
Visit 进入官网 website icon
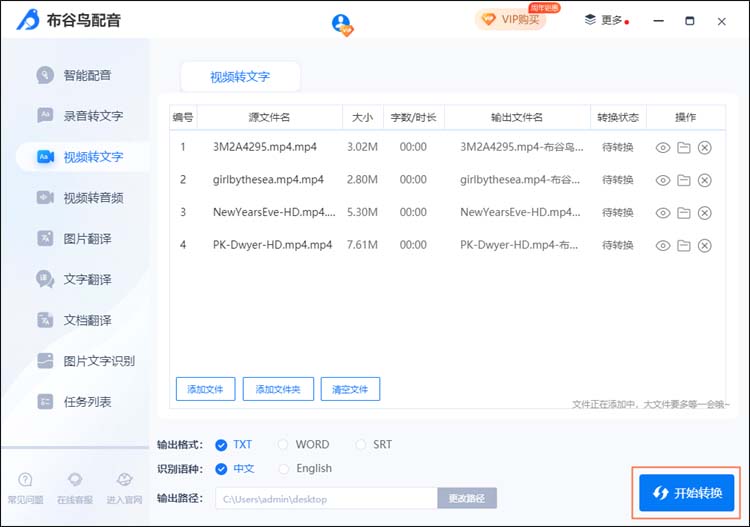124,481
